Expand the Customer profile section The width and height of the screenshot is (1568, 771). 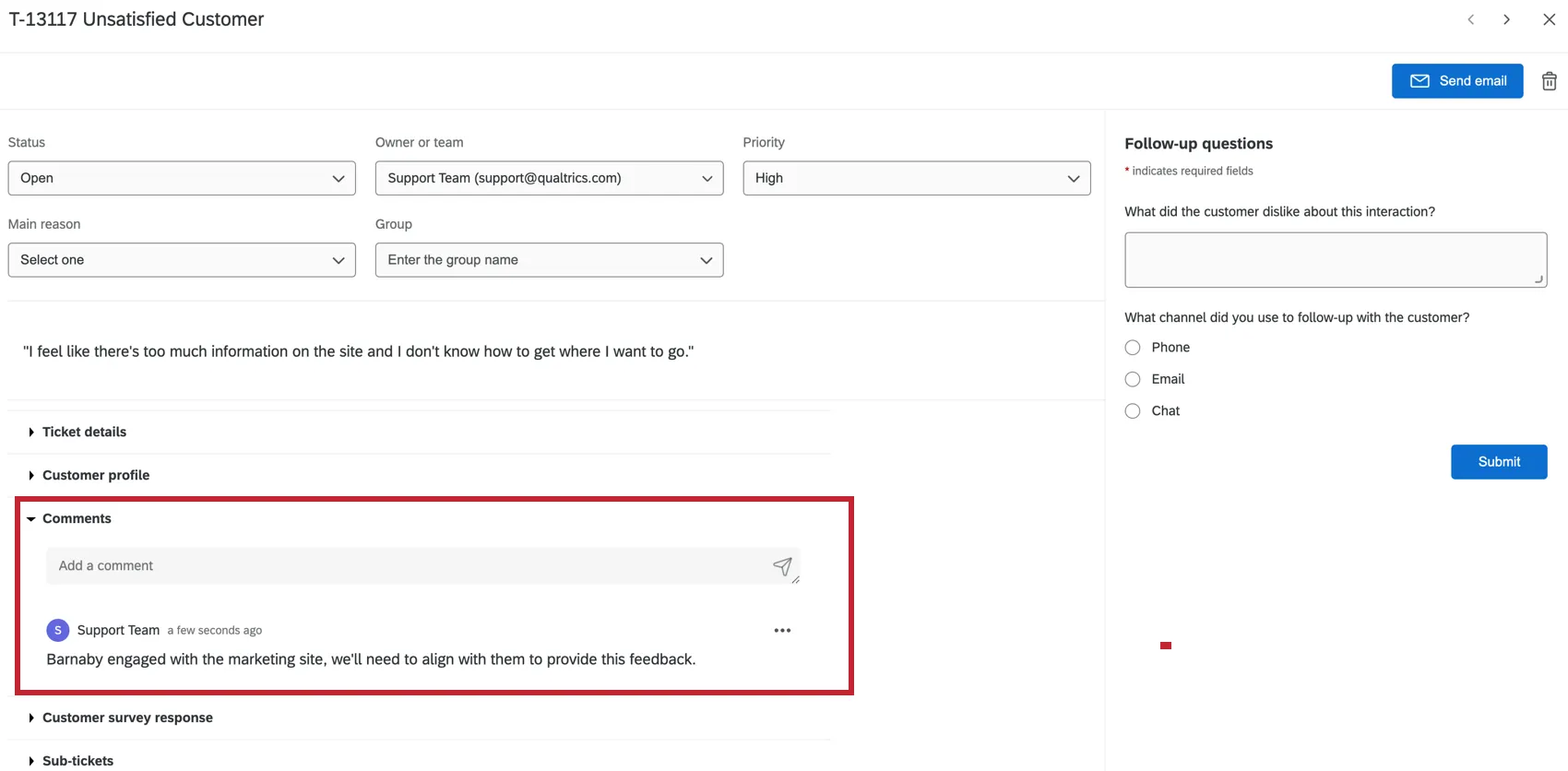[x=95, y=475]
